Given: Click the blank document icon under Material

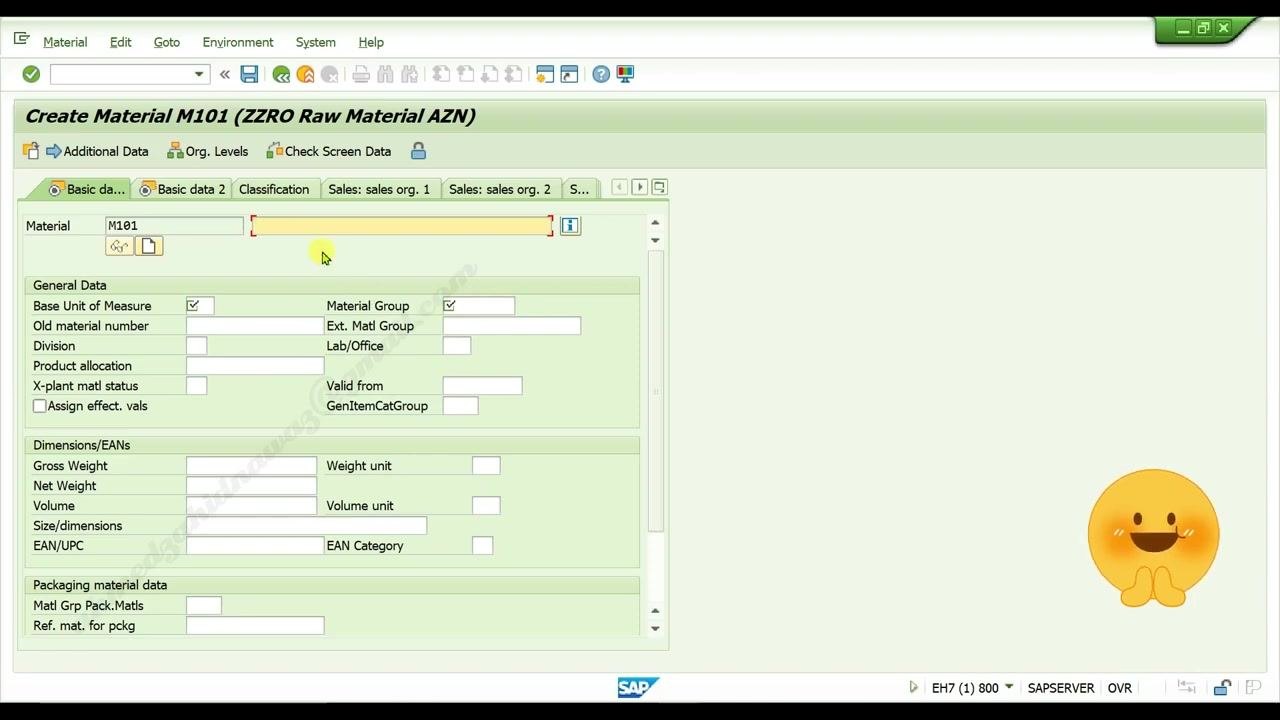Looking at the screenshot, I should 149,246.
